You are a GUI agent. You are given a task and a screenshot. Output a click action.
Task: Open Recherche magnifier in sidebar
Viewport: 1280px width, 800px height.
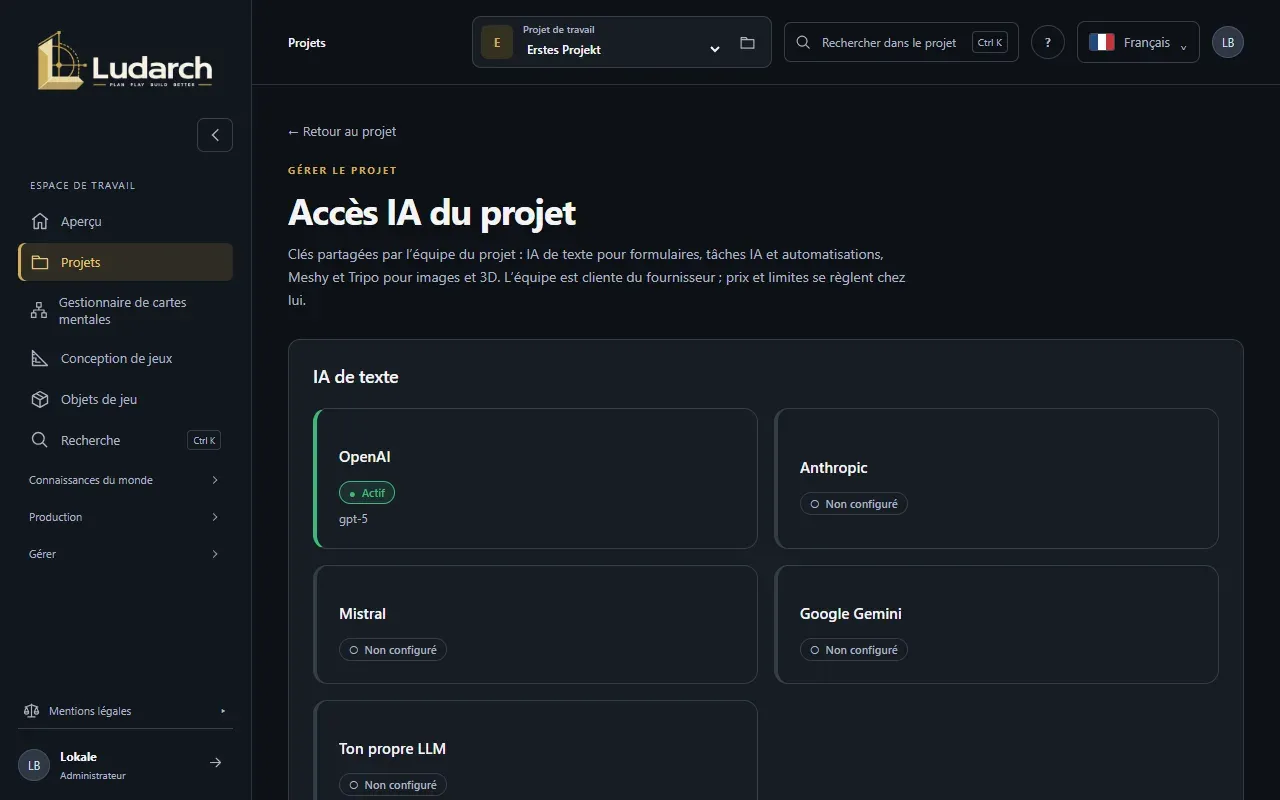point(40,440)
